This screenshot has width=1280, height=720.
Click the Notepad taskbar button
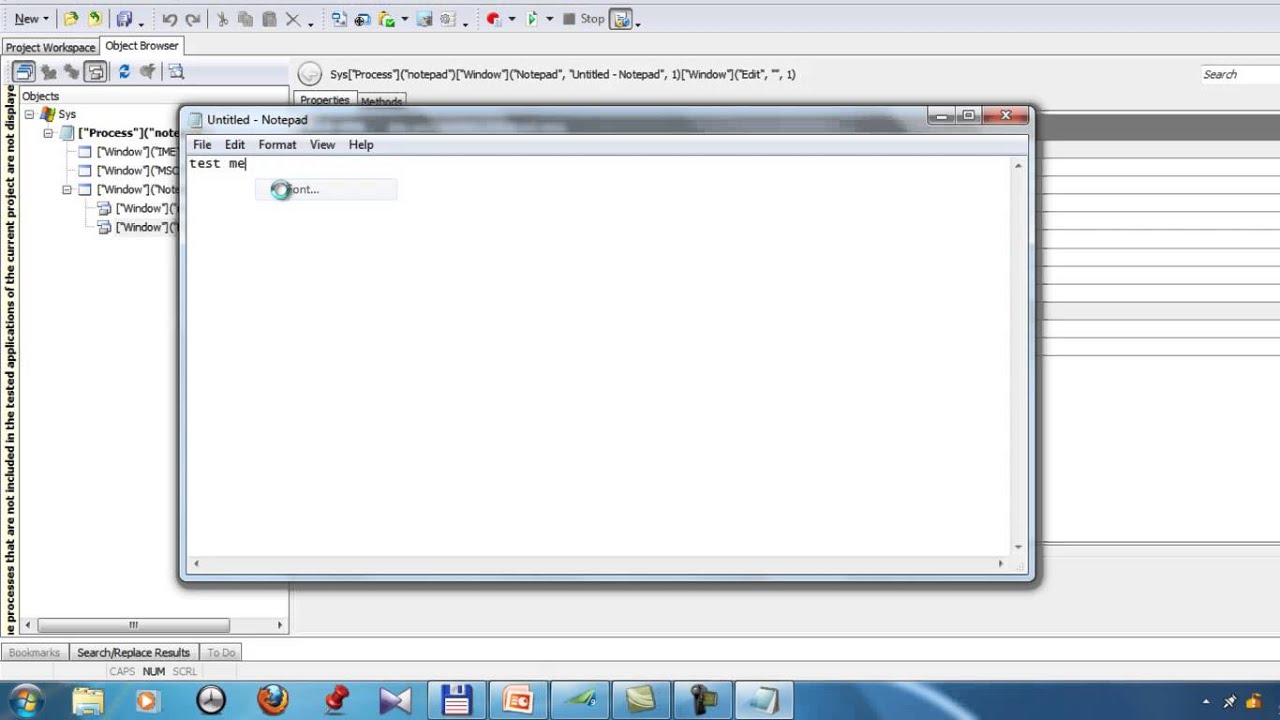(765, 700)
